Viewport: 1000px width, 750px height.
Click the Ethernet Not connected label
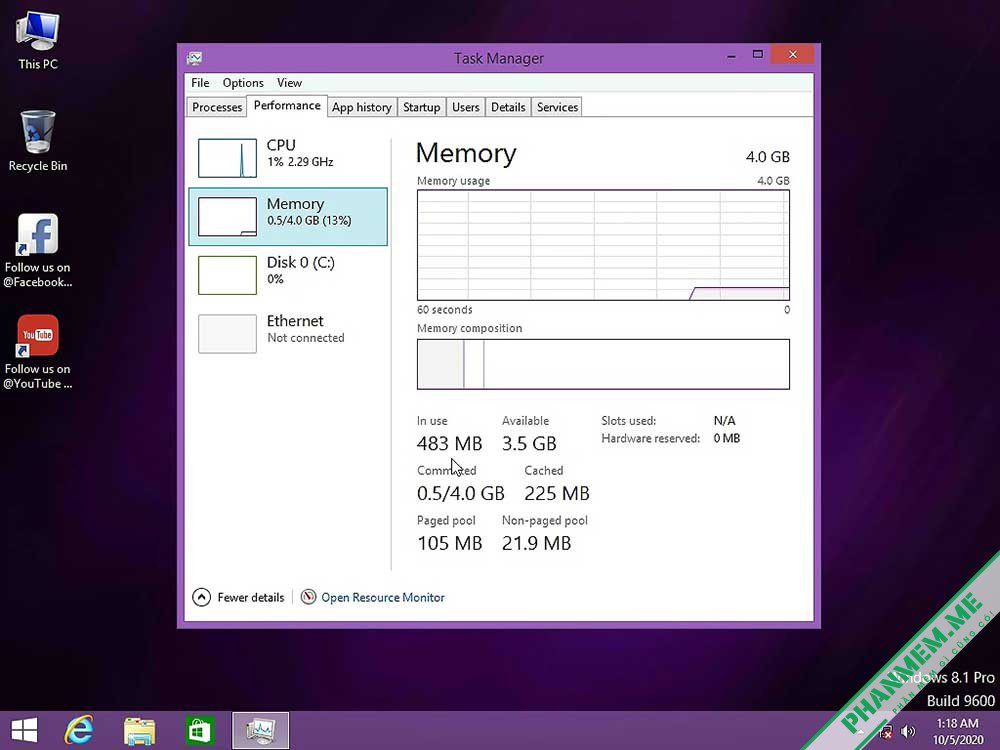click(305, 328)
